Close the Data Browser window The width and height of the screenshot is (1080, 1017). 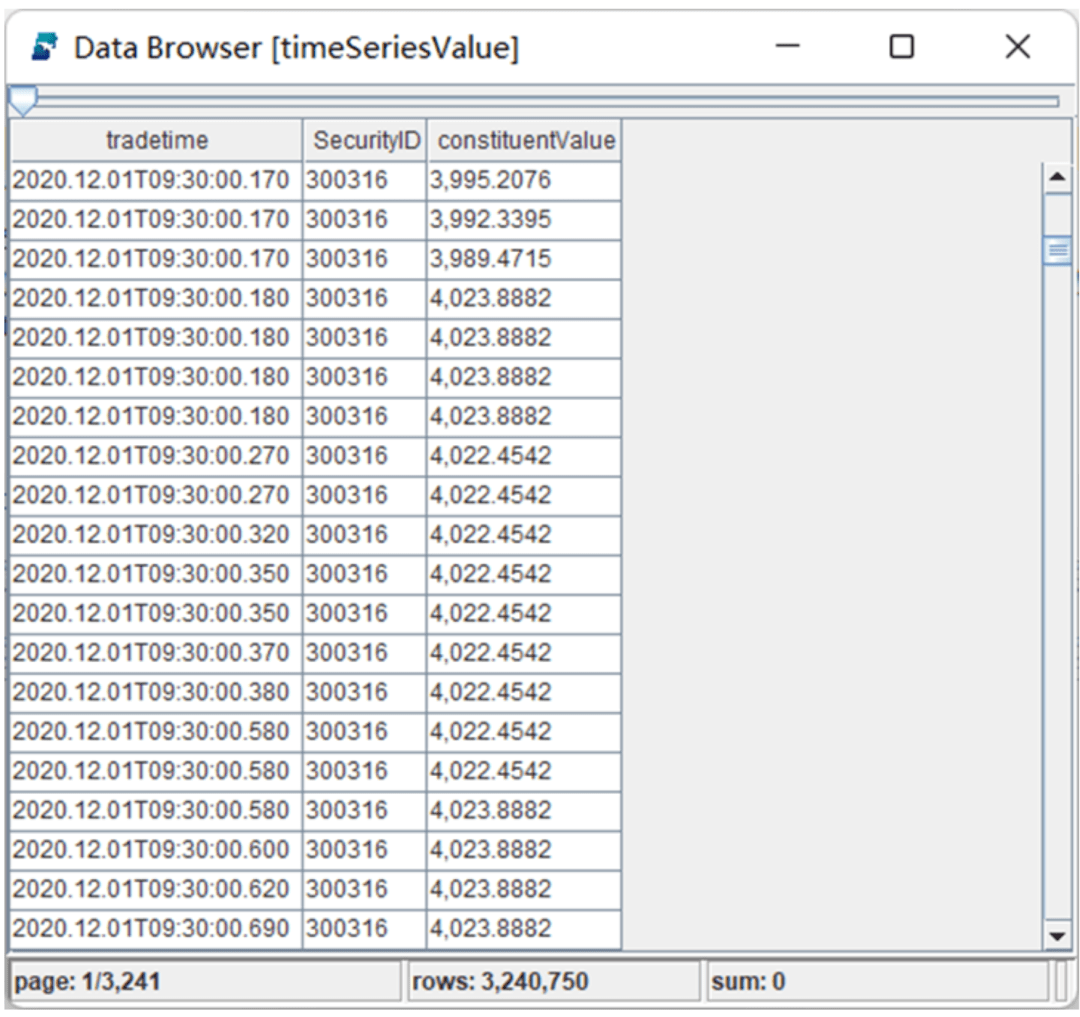pyautogui.click(x=1017, y=47)
